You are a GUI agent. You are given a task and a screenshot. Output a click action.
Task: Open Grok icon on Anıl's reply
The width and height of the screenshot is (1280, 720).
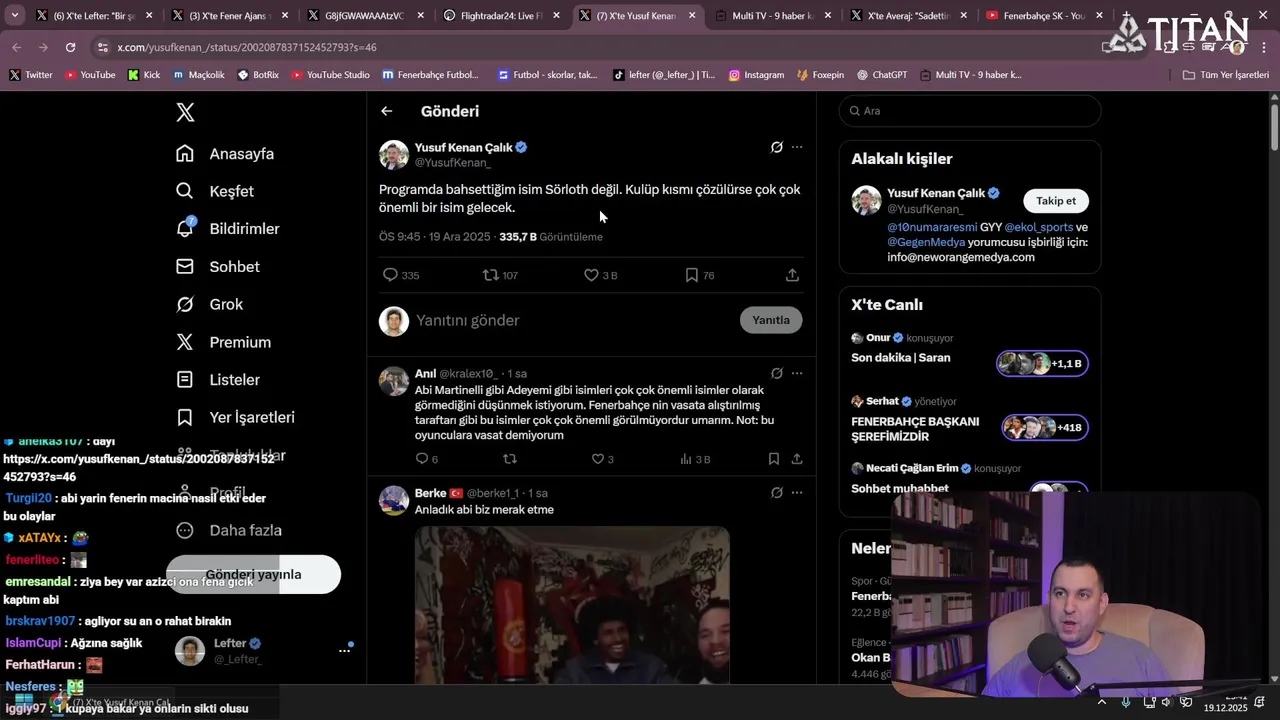coord(776,373)
